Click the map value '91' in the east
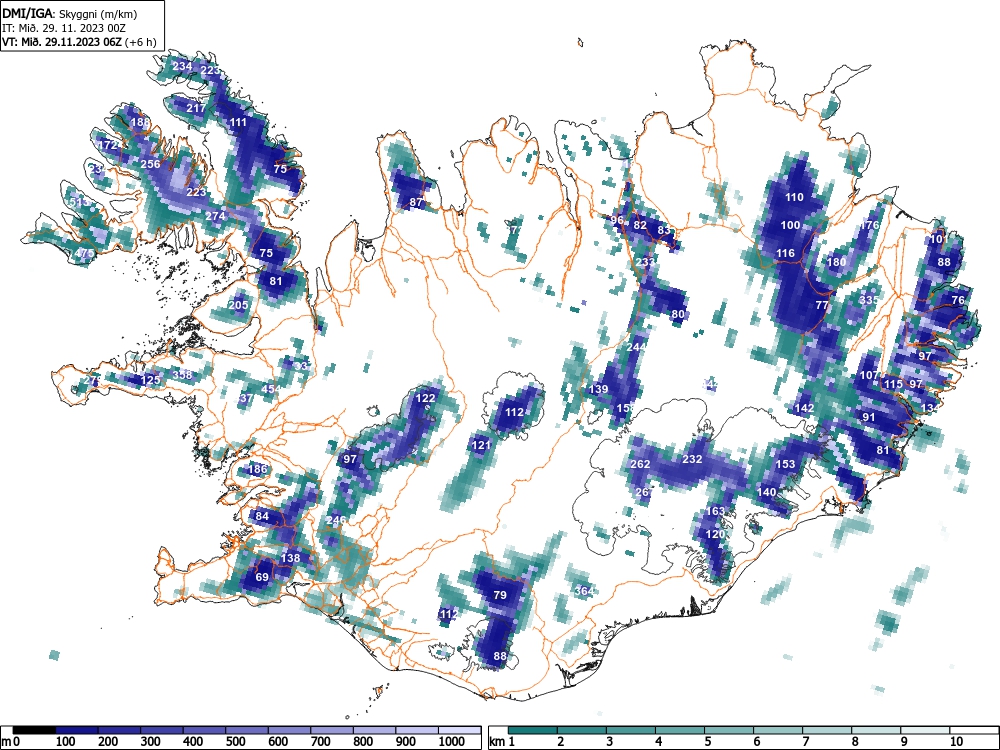The image size is (1000, 750). pos(869,417)
